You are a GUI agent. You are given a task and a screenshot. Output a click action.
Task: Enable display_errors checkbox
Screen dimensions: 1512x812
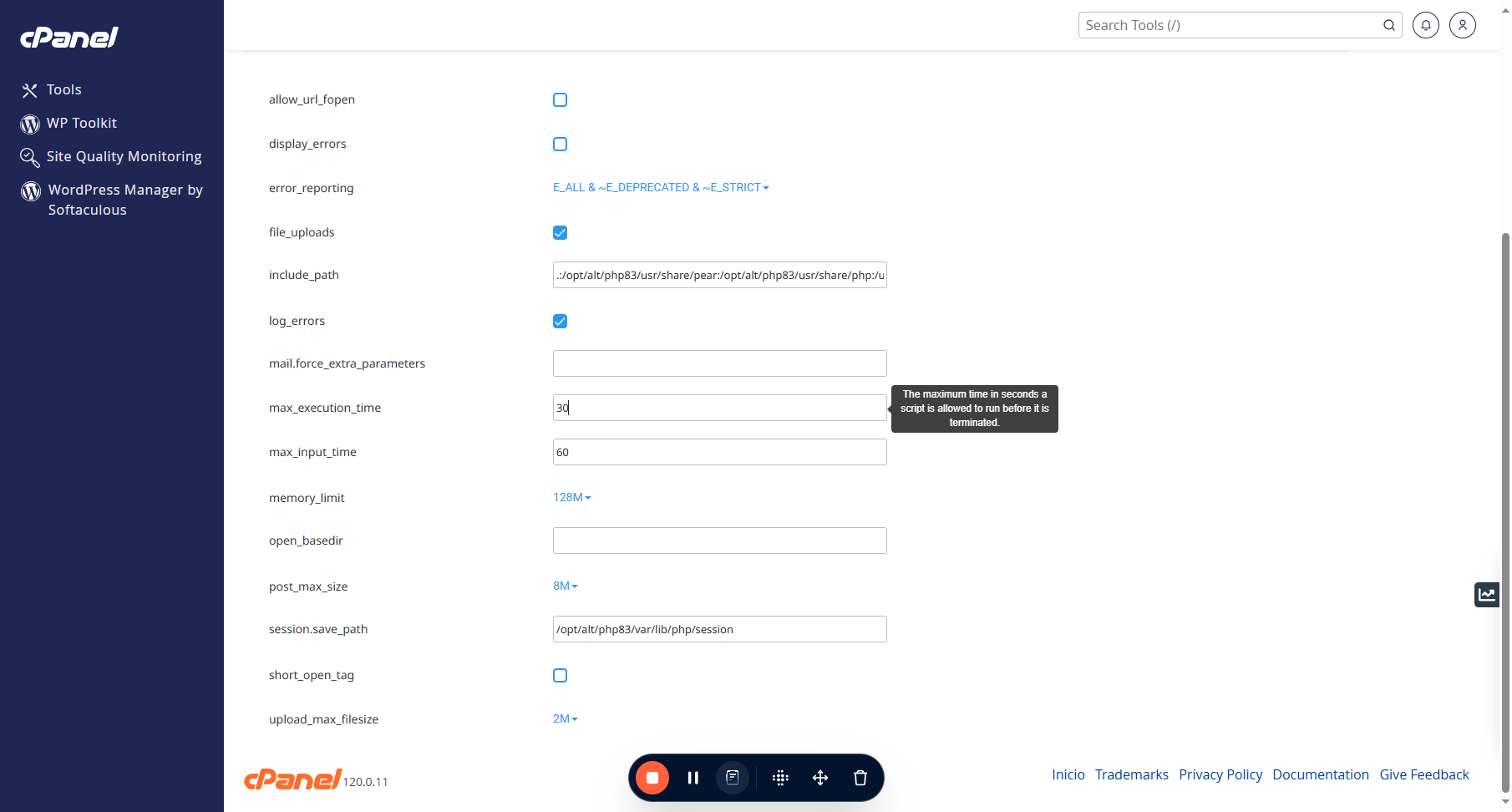point(561,145)
